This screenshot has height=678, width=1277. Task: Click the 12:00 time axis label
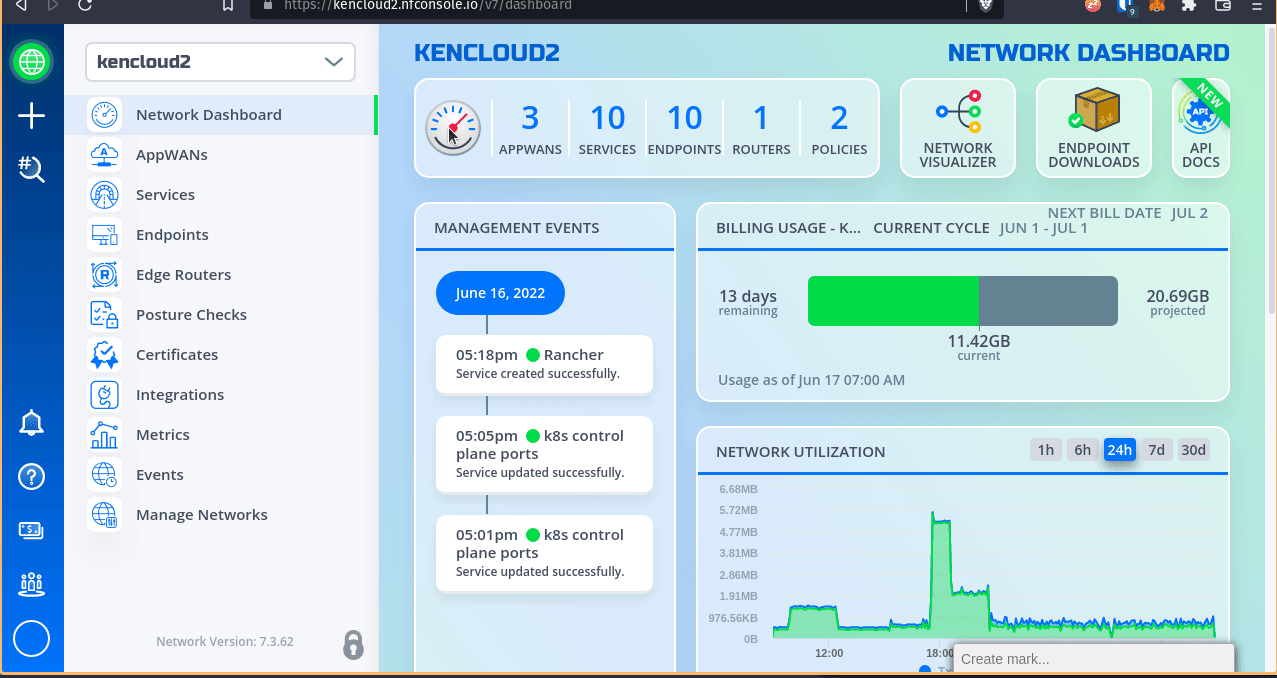tap(829, 653)
